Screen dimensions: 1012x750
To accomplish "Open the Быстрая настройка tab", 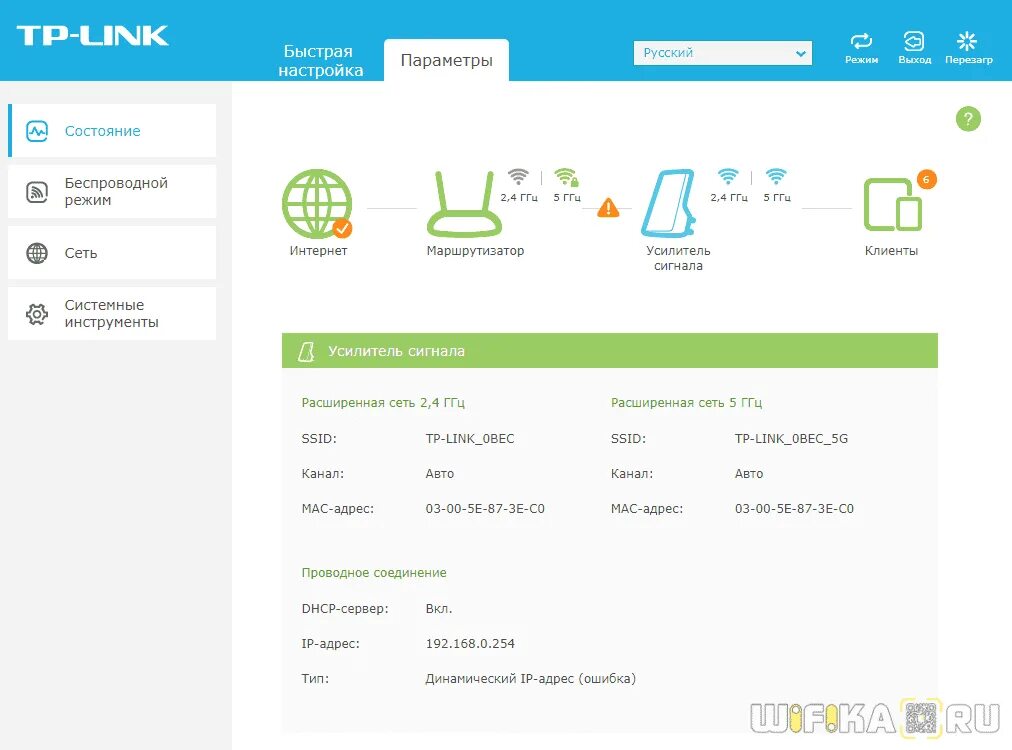I will (320, 61).
